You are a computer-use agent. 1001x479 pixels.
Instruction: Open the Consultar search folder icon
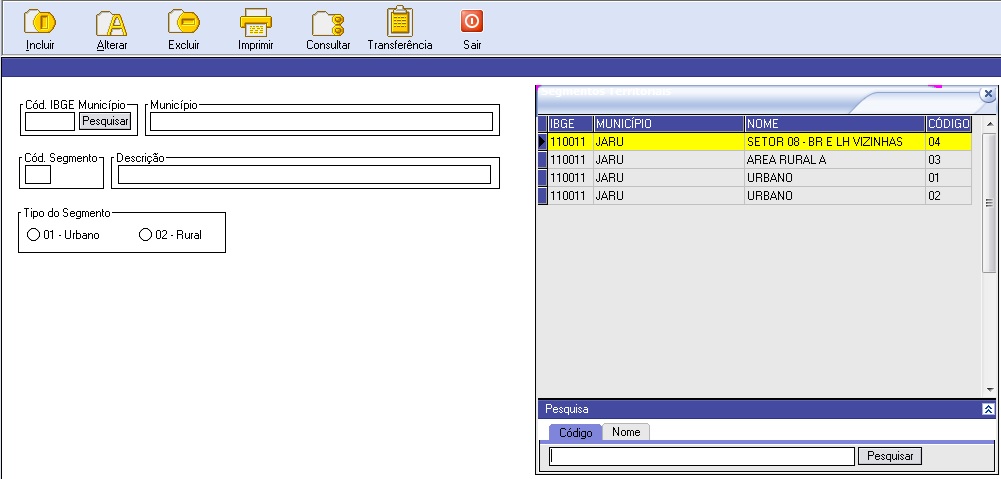tap(328, 22)
